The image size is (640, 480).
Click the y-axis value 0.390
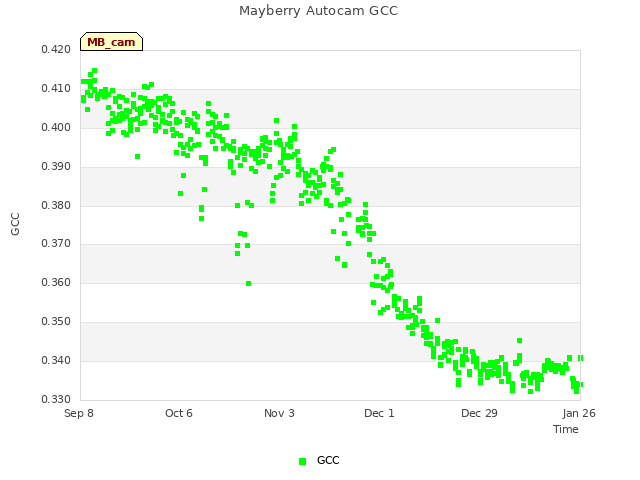tap(56, 167)
